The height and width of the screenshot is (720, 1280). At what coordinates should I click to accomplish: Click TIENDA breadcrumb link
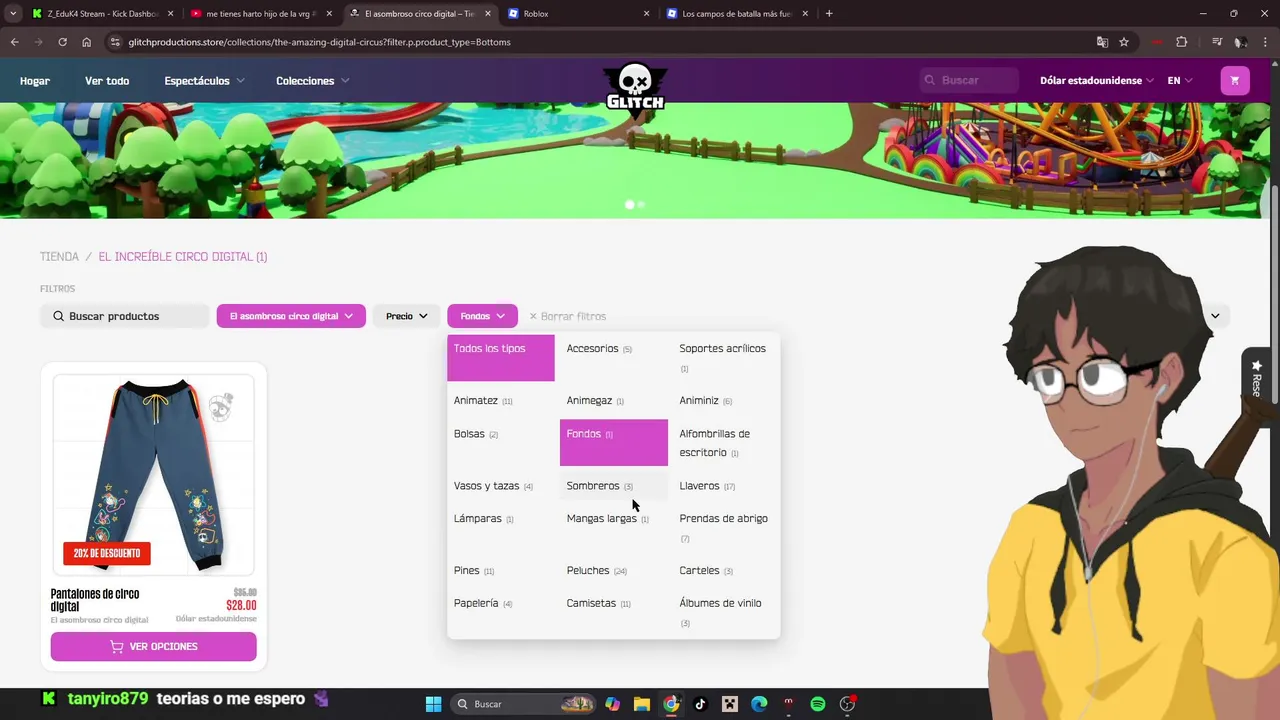[59, 257]
